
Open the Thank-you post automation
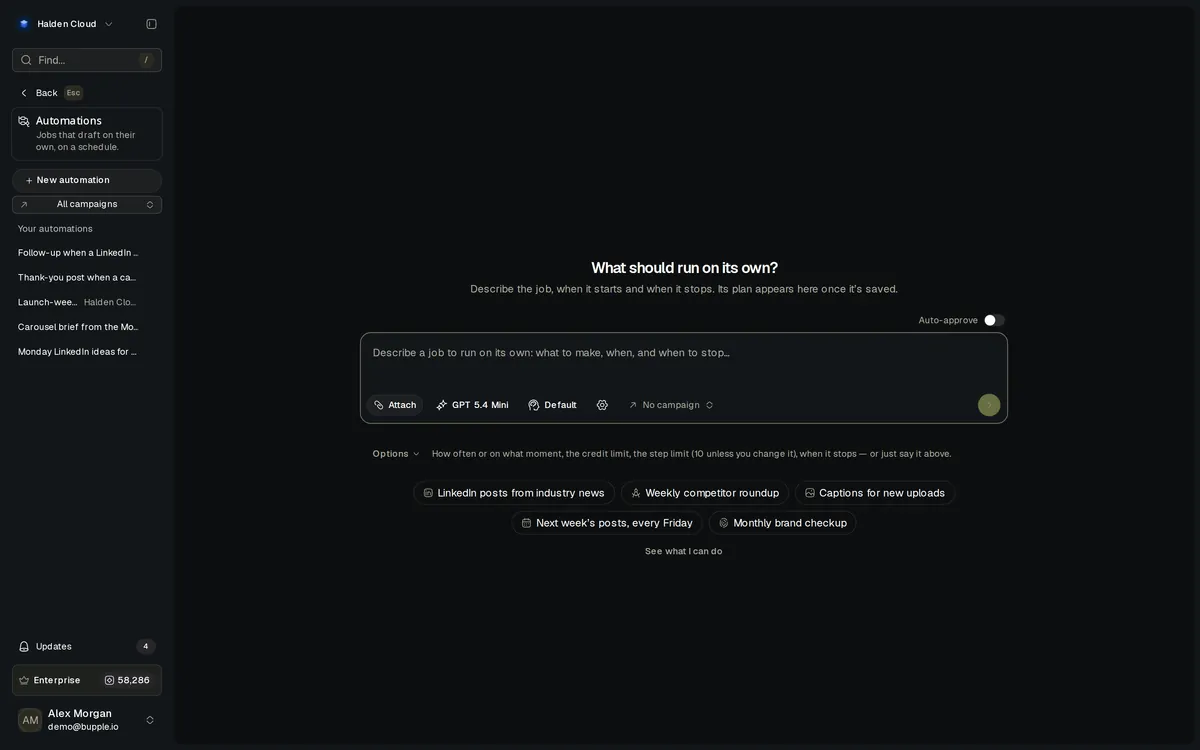(78, 278)
